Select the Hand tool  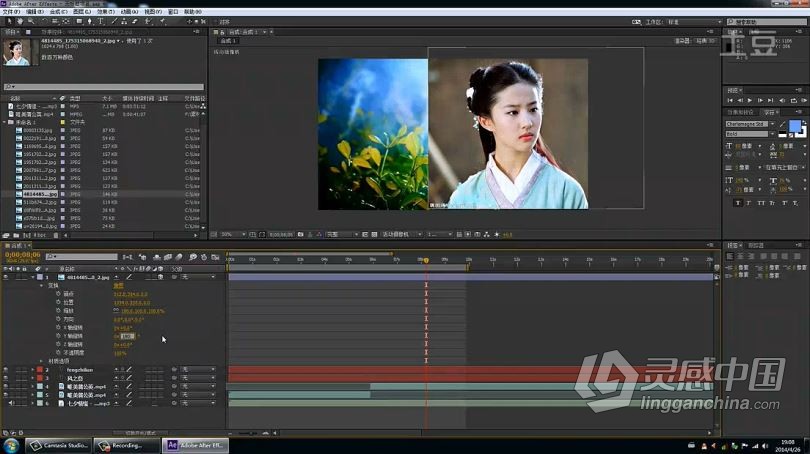20,21
